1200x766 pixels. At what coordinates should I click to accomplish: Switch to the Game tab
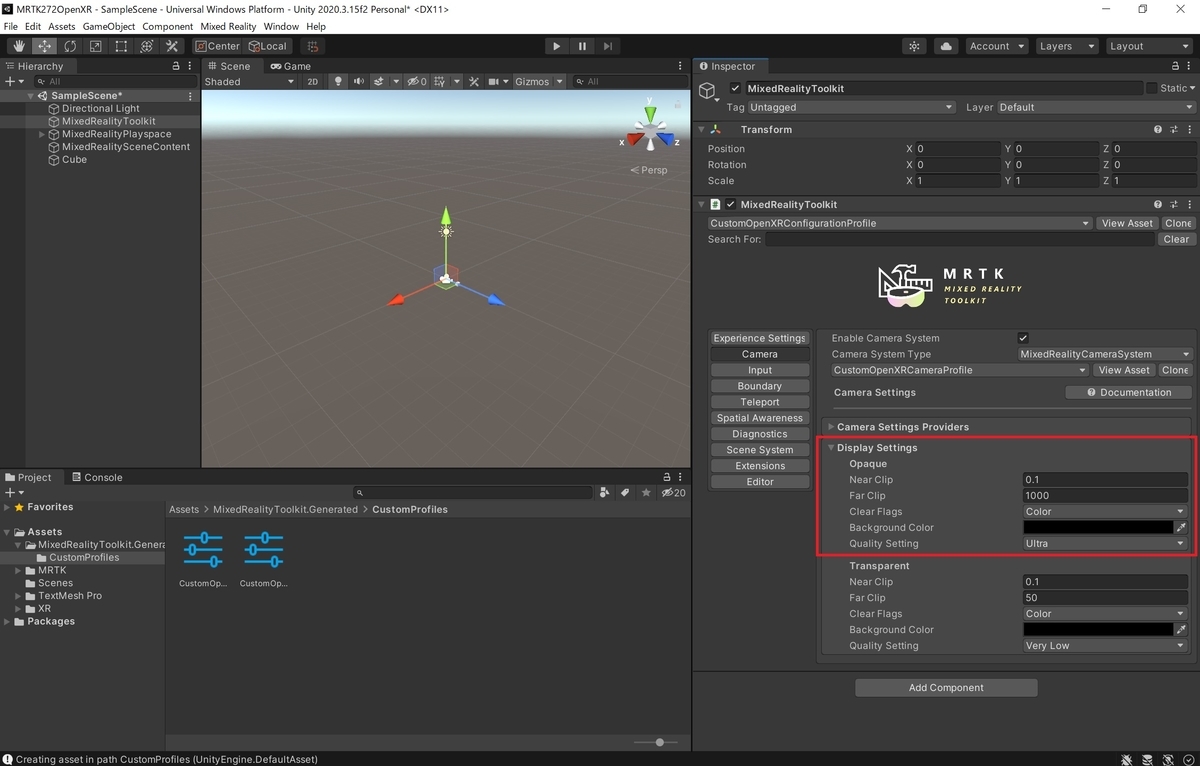(x=291, y=67)
